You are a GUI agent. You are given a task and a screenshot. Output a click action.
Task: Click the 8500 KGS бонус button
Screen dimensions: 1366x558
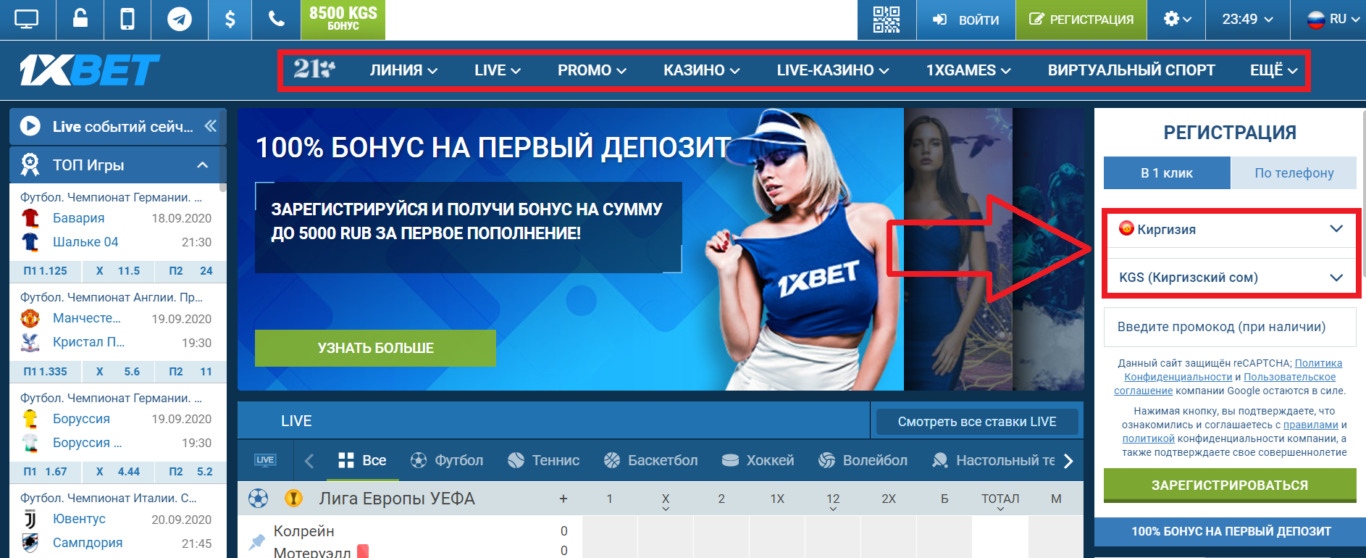(x=343, y=19)
